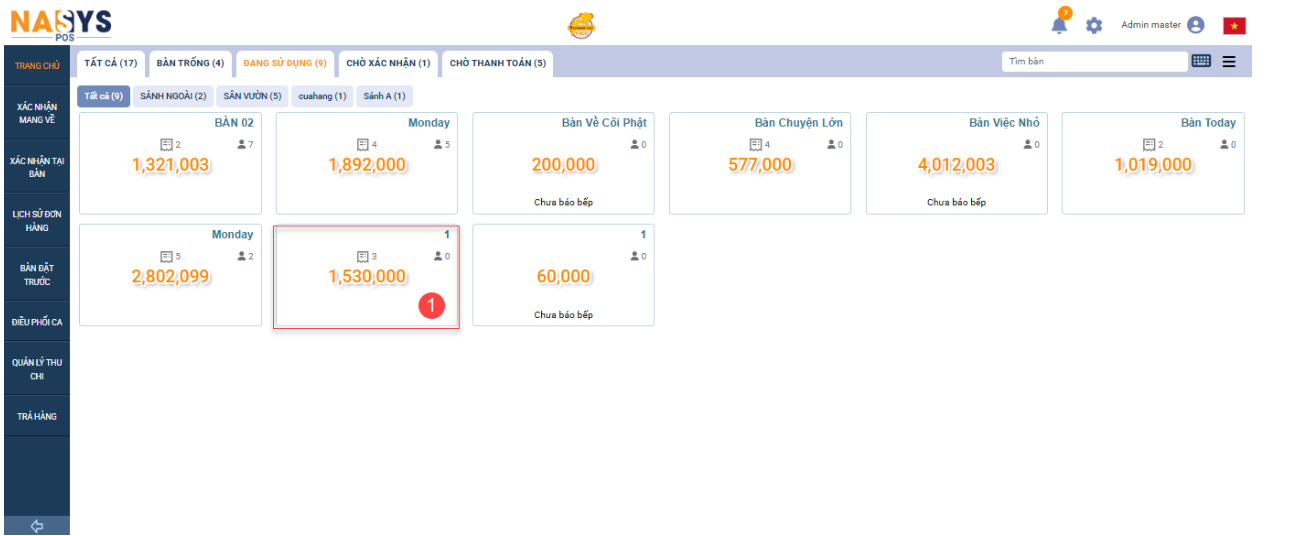The width and height of the screenshot is (1290, 536).
Task: Filter by SÂN VƯỜN (5) area
Action: (x=252, y=96)
